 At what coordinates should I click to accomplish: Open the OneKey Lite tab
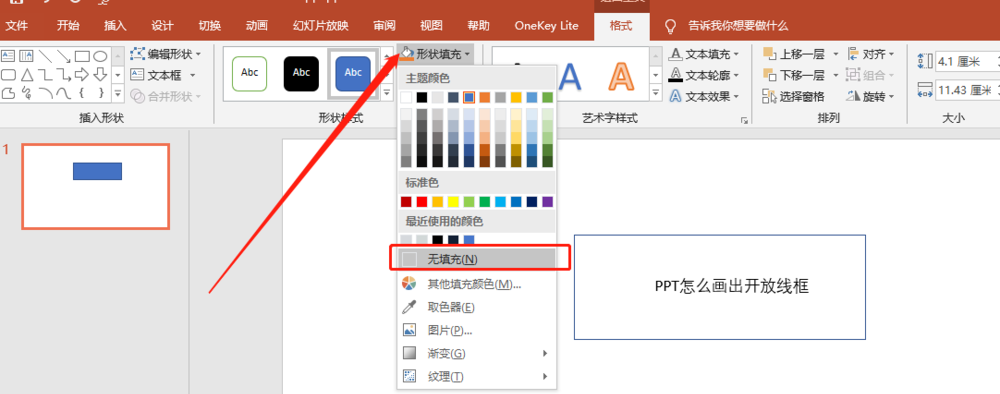click(547, 26)
